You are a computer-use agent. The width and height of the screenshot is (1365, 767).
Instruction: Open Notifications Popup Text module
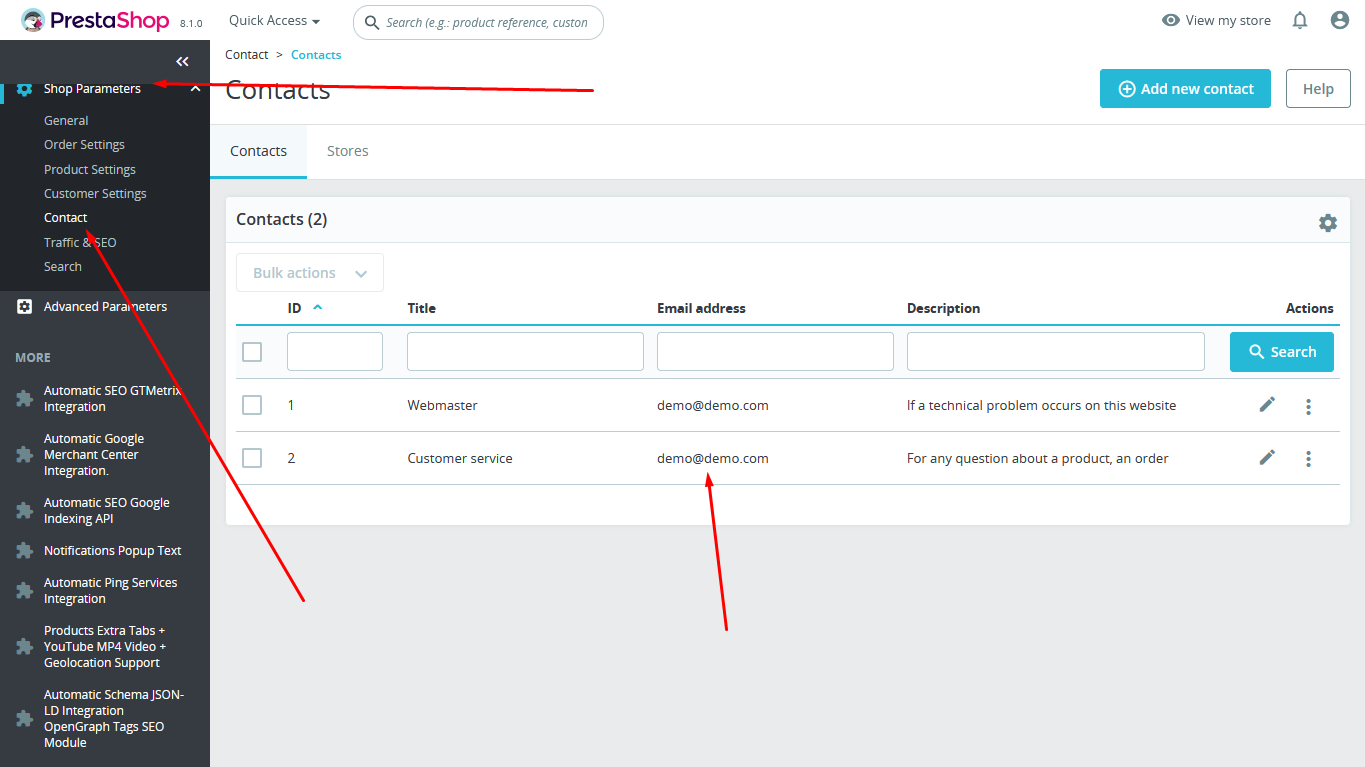tap(113, 551)
